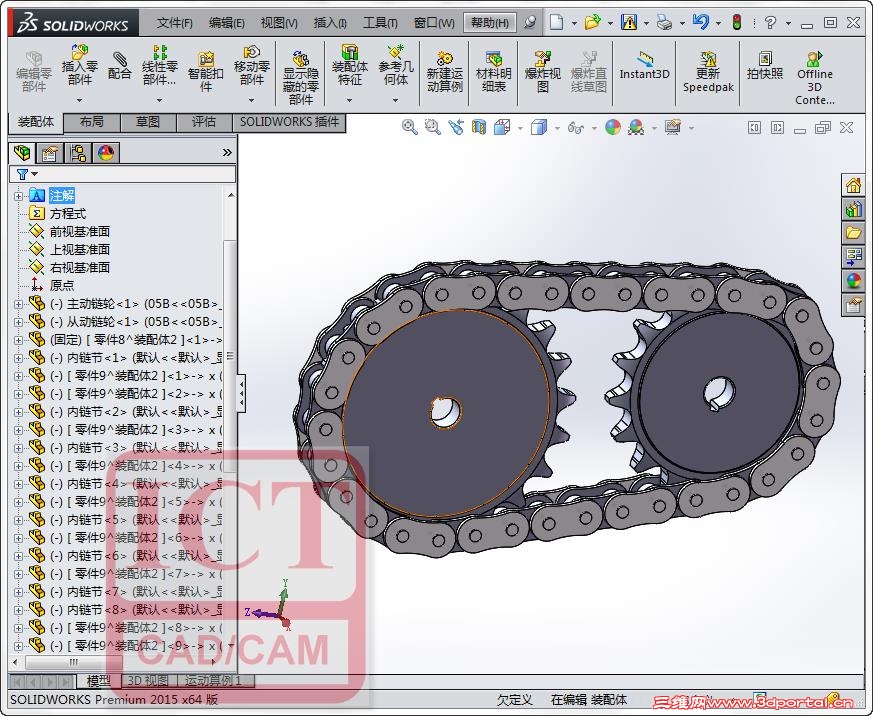This screenshot has width=873, height=716.
Task: Click the New document icon
Action: (556, 22)
